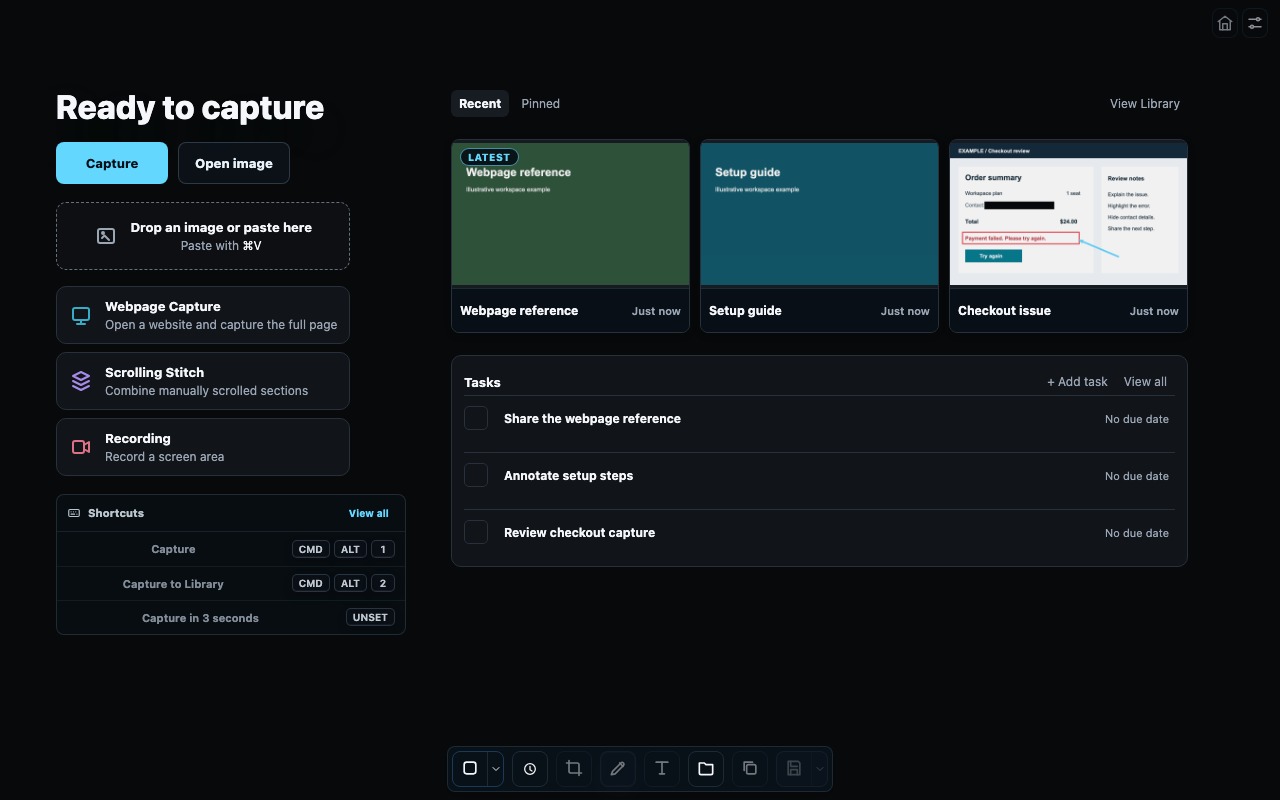The image size is (1280, 800).
Task: Expand the save options chevron
Action: 820,768
